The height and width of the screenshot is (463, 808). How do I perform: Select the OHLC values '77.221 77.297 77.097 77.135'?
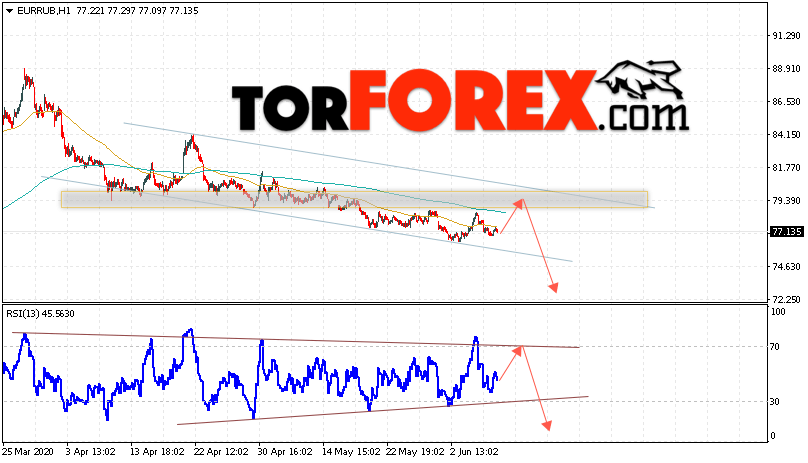(x=137, y=11)
